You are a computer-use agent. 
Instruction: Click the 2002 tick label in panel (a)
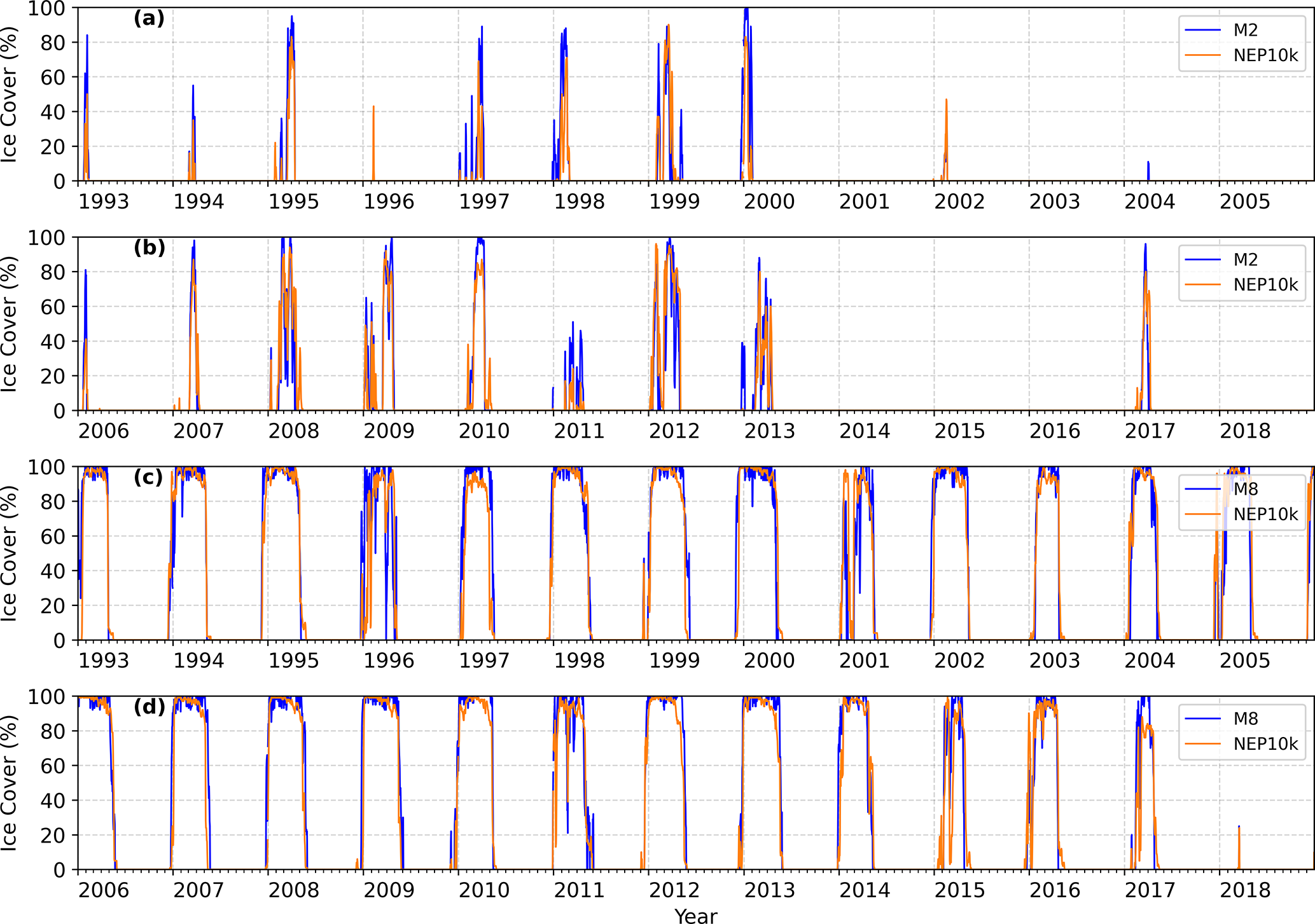pos(959,202)
